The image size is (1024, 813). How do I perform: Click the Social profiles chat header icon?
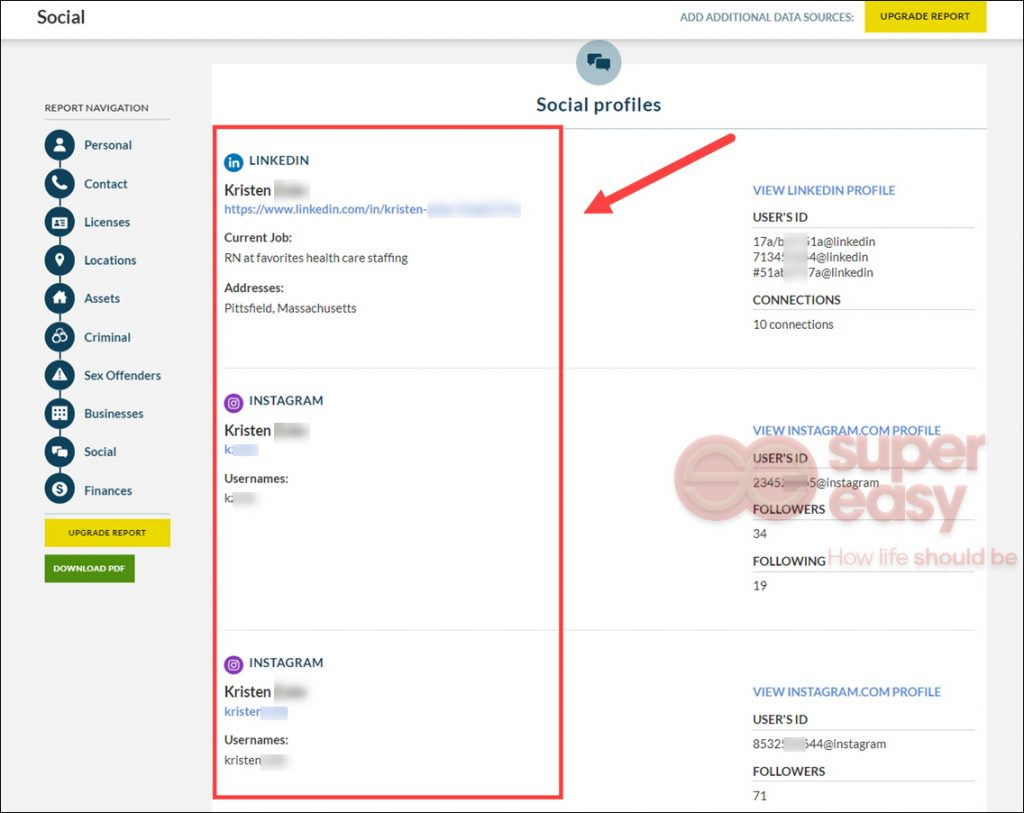[x=598, y=63]
